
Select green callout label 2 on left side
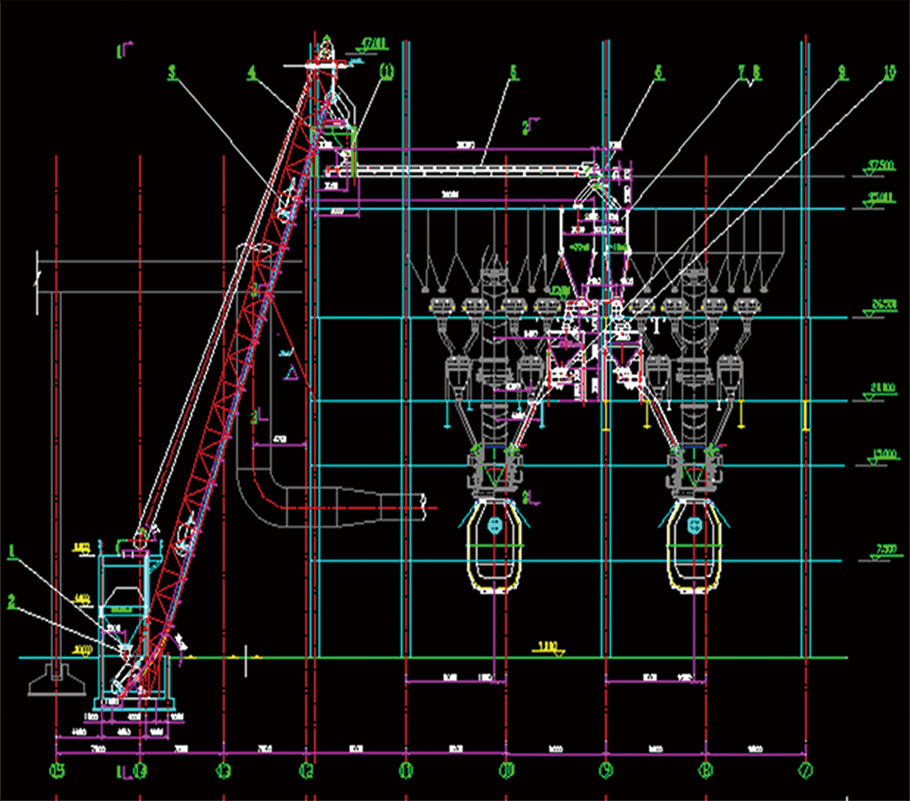(12, 601)
